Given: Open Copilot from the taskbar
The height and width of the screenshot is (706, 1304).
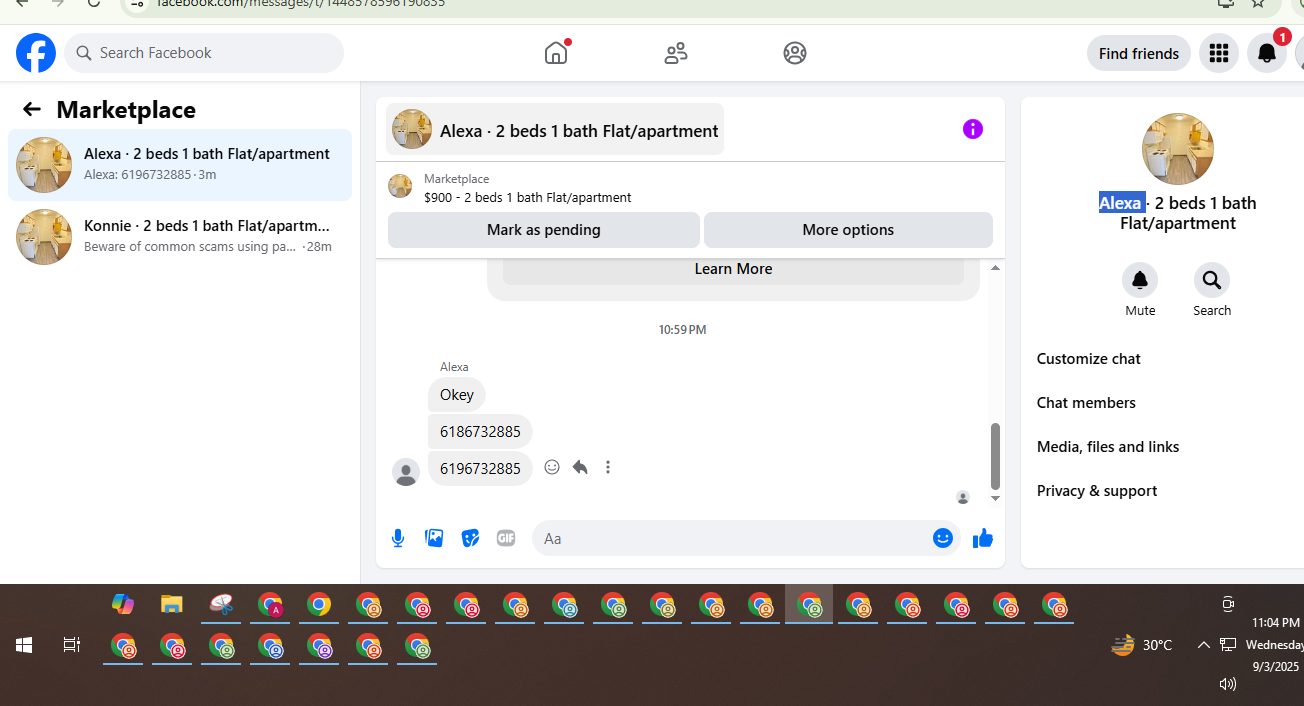Looking at the screenshot, I should [123, 604].
